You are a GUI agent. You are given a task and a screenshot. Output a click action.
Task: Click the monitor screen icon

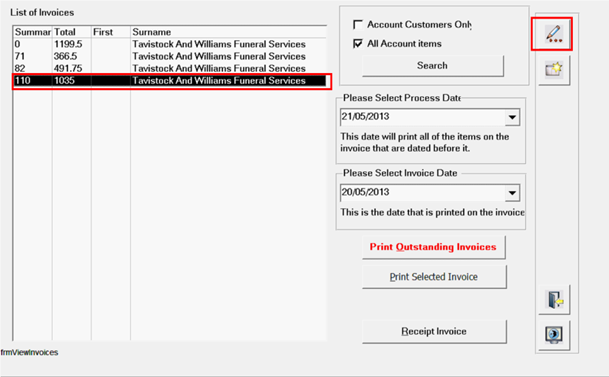[554, 335]
